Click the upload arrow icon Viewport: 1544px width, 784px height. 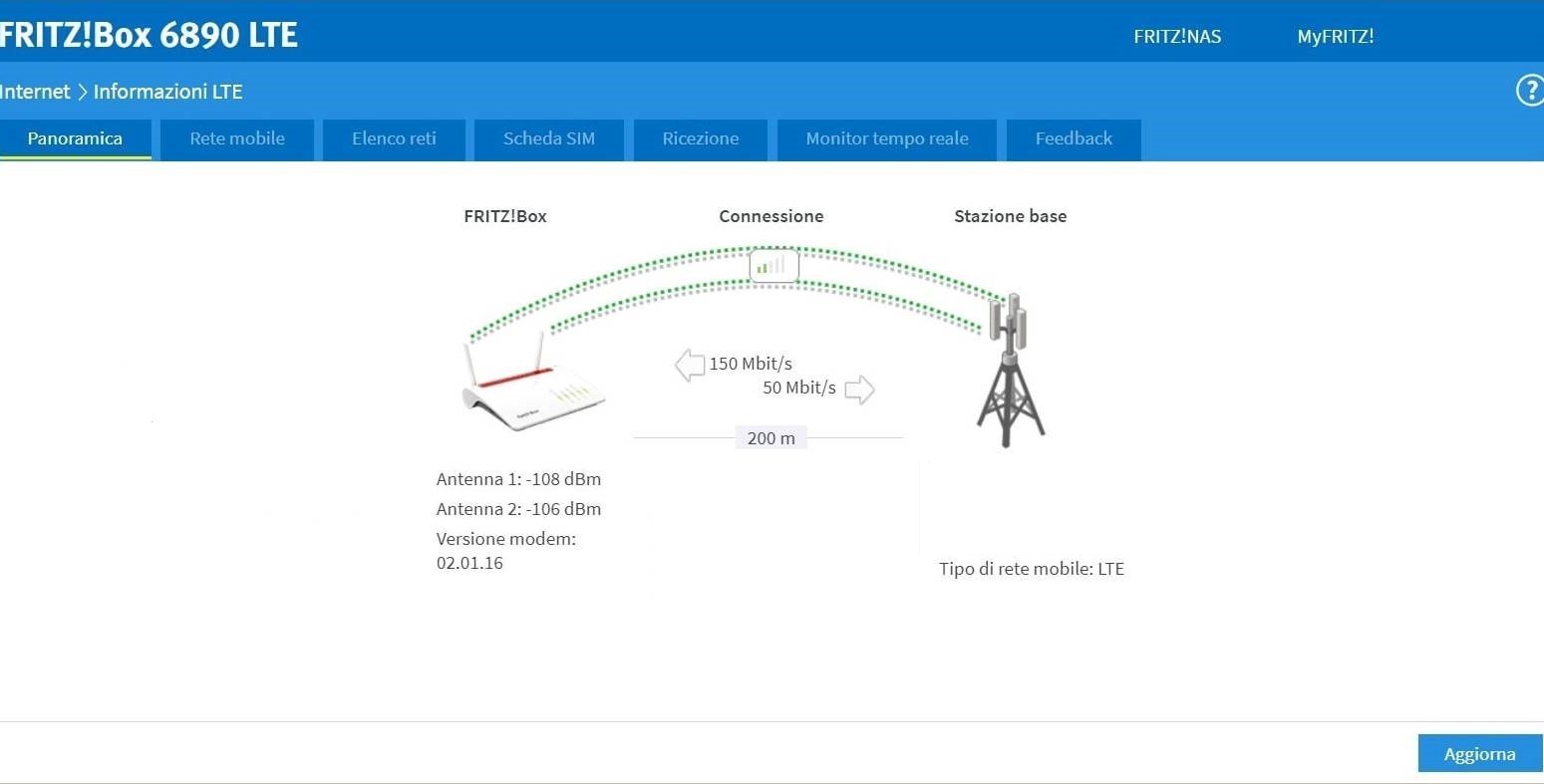[859, 390]
